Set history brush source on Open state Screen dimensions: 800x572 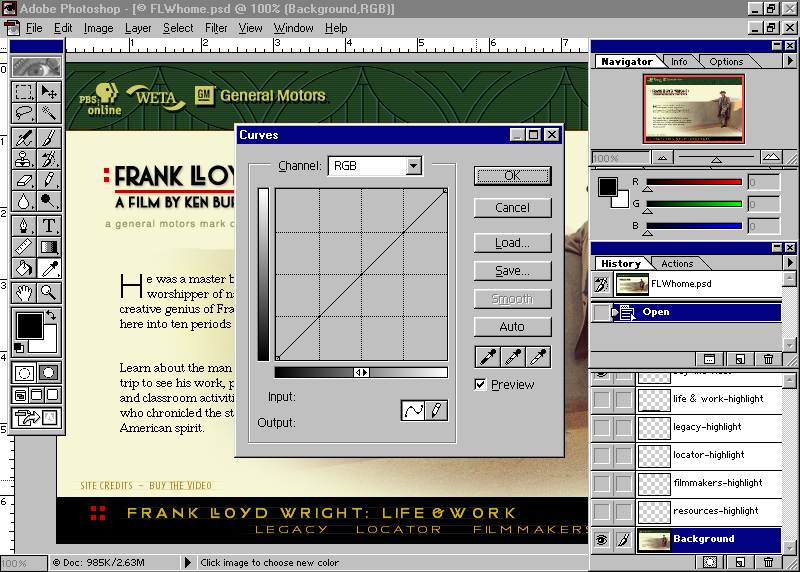602,312
